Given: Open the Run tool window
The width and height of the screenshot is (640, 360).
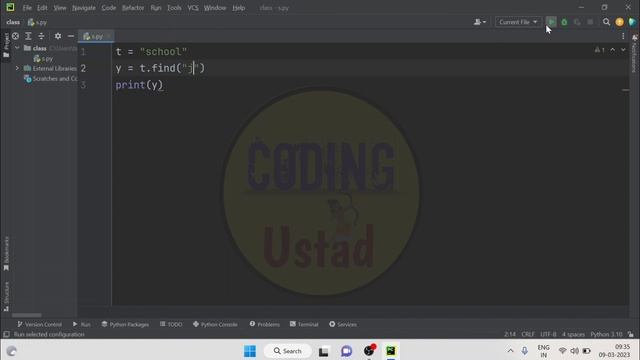Looking at the screenshot, I should [82, 324].
